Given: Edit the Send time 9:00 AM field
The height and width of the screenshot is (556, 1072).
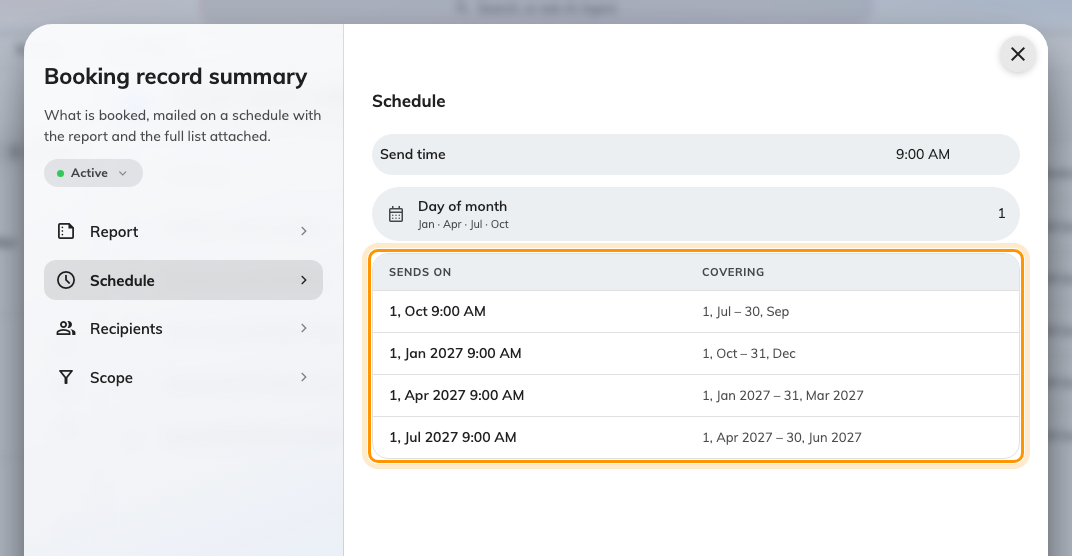Looking at the screenshot, I should (695, 154).
